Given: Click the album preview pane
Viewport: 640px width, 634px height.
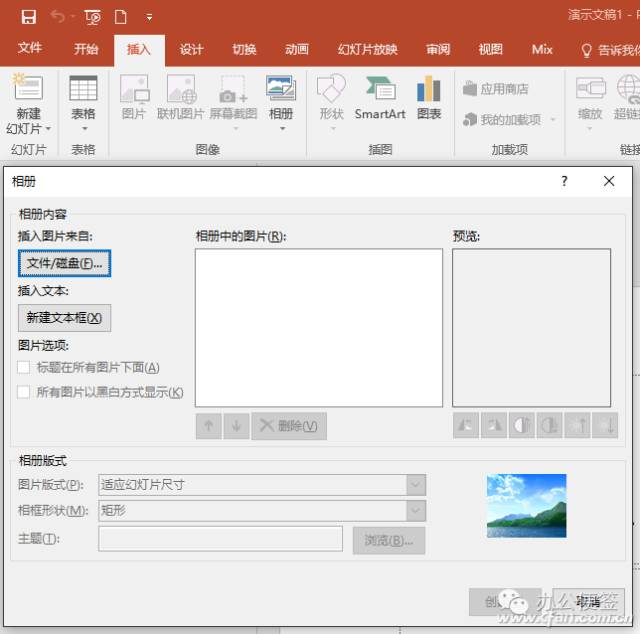Looking at the screenshot, I should pyautogui.click(x=531, y=328).
